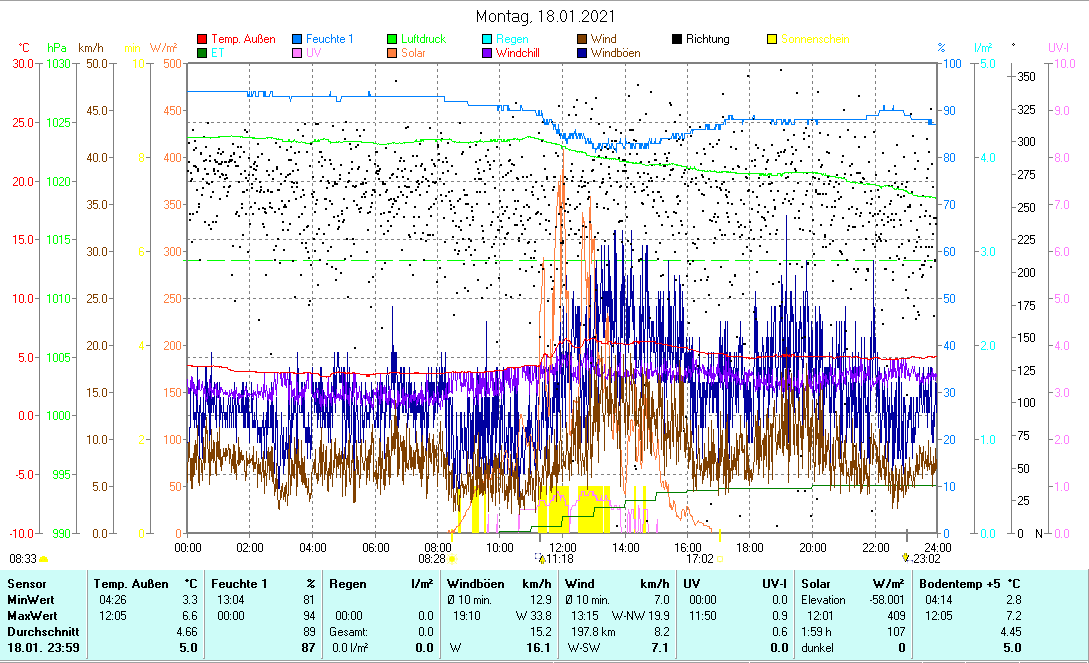This screenshot has width=1089, height=663.
Task: Click the pink UV legend label
Action: 314,54
